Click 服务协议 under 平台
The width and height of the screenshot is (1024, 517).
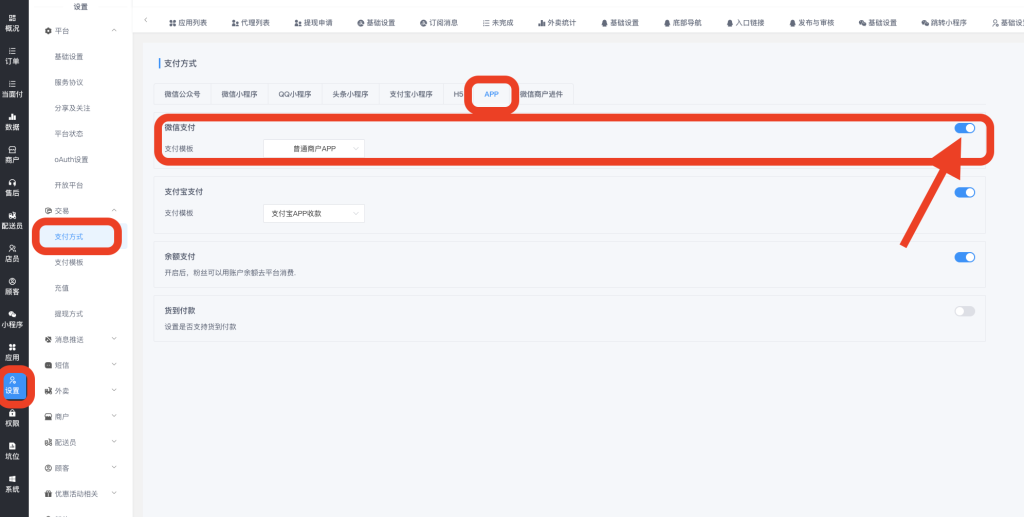tap(69, 82)
